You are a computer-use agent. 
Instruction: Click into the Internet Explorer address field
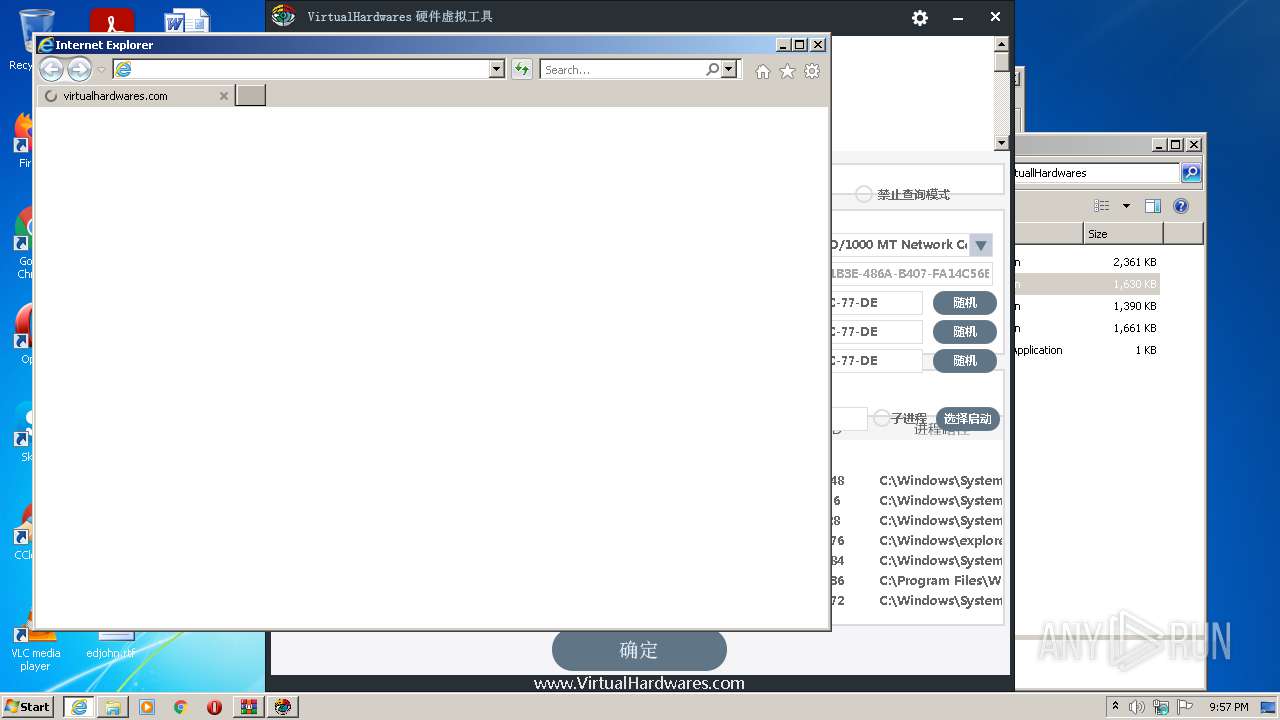[x=310, y=69]
